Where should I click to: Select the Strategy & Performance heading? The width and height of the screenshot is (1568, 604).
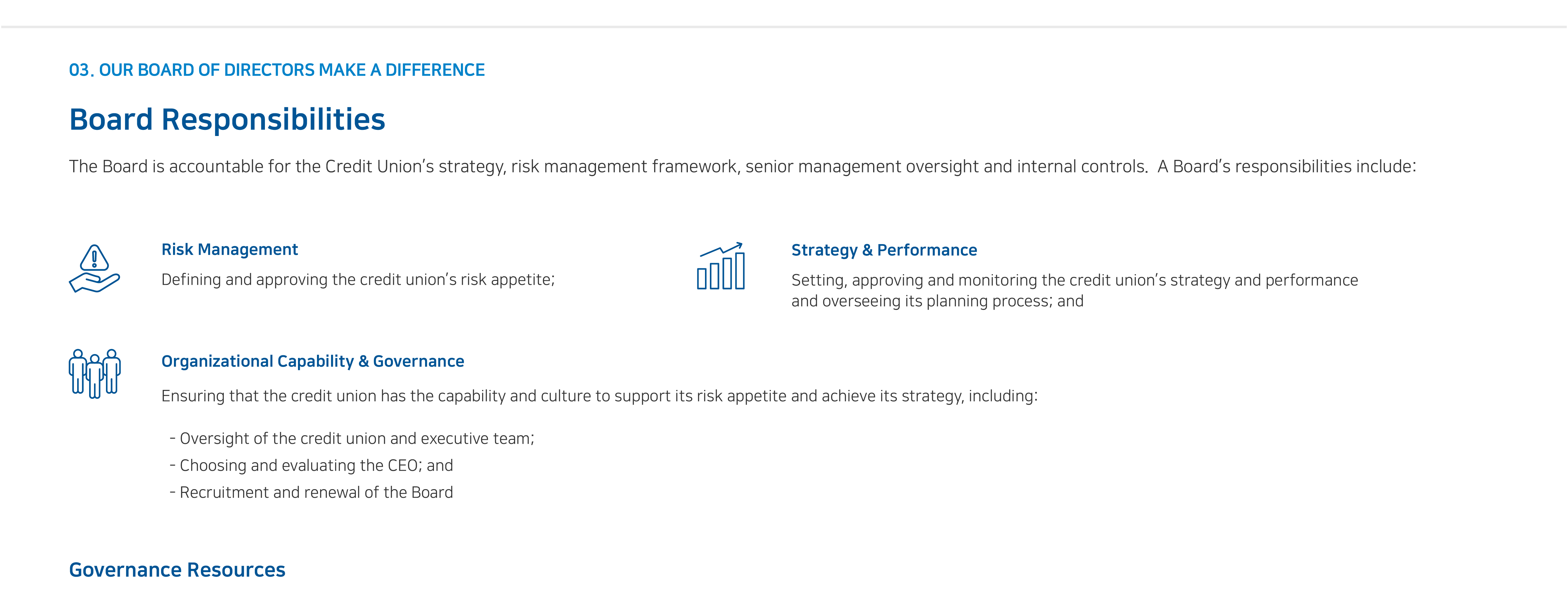click(884, 250)
